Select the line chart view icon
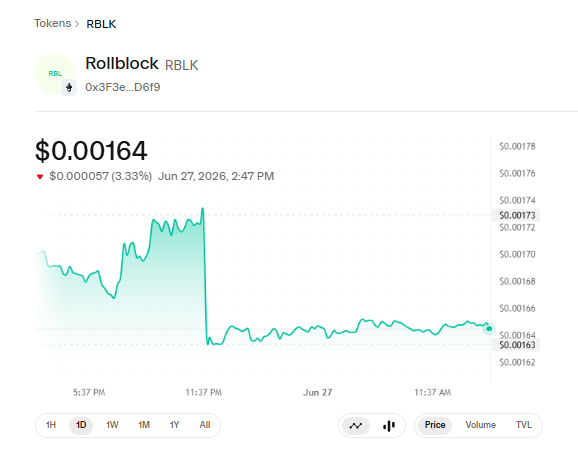Image resolution: width=578 pixels, height=466 pixels. pyautogui.click(x=356, y=426)
